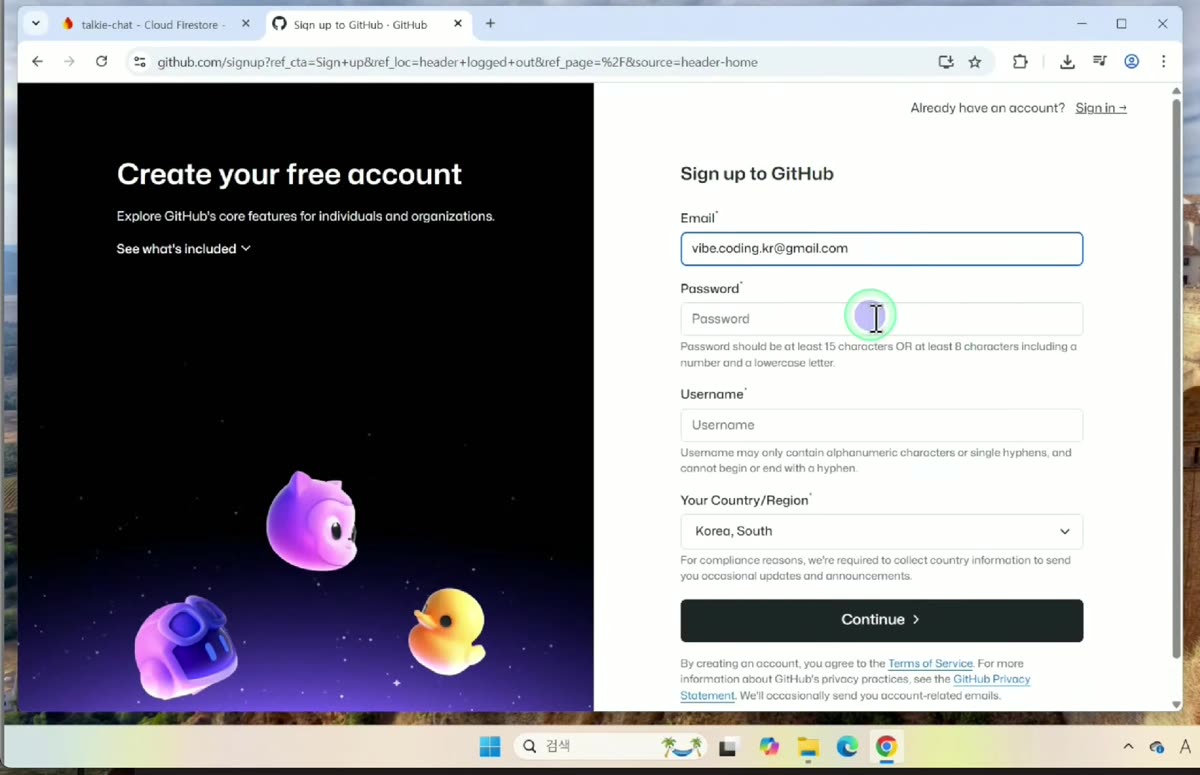Viewport: 1200px width, 775px height.
Task: Open Chrome downloads icon
Action: pos(1067,62)
